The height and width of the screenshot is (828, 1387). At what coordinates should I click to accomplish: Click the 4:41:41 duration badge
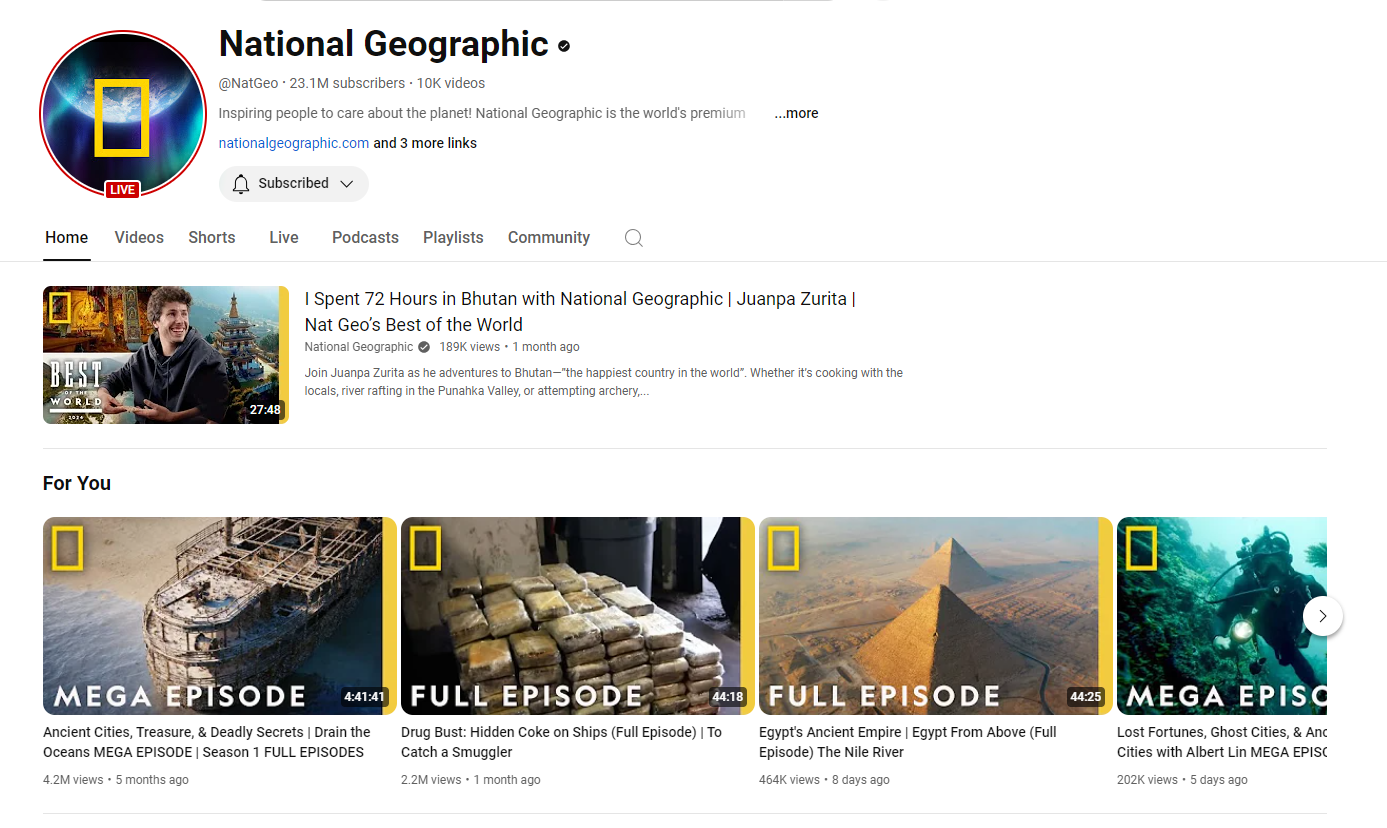[364, 697]
